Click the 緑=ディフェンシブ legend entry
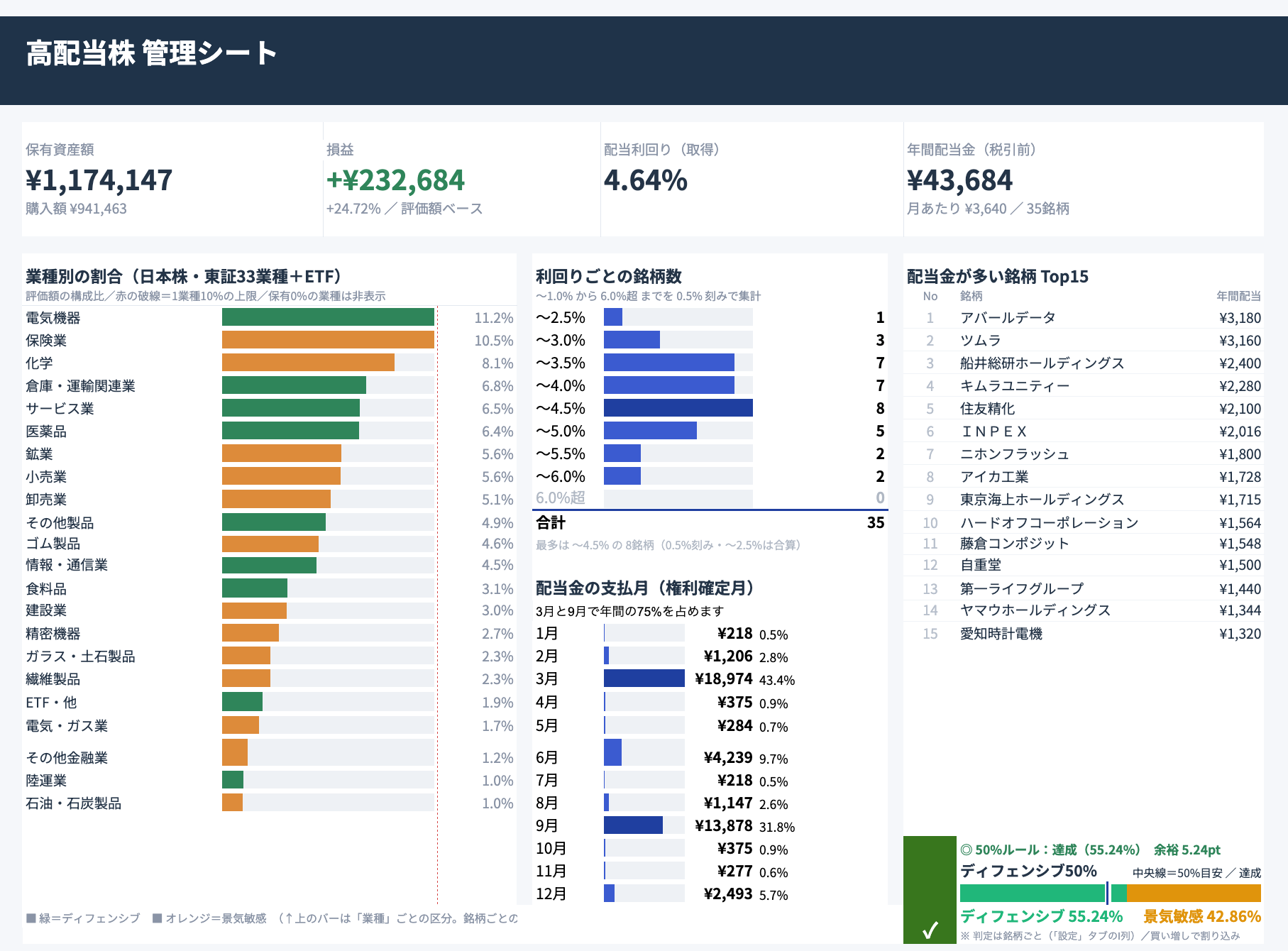 pyautogui.click(x=83, y=918)
